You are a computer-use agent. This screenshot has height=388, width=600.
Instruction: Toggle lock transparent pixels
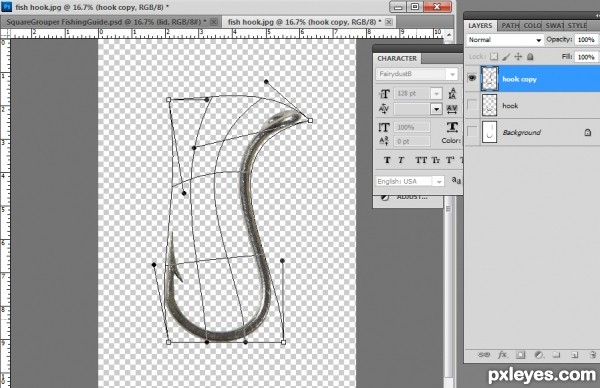coord(494,57)
